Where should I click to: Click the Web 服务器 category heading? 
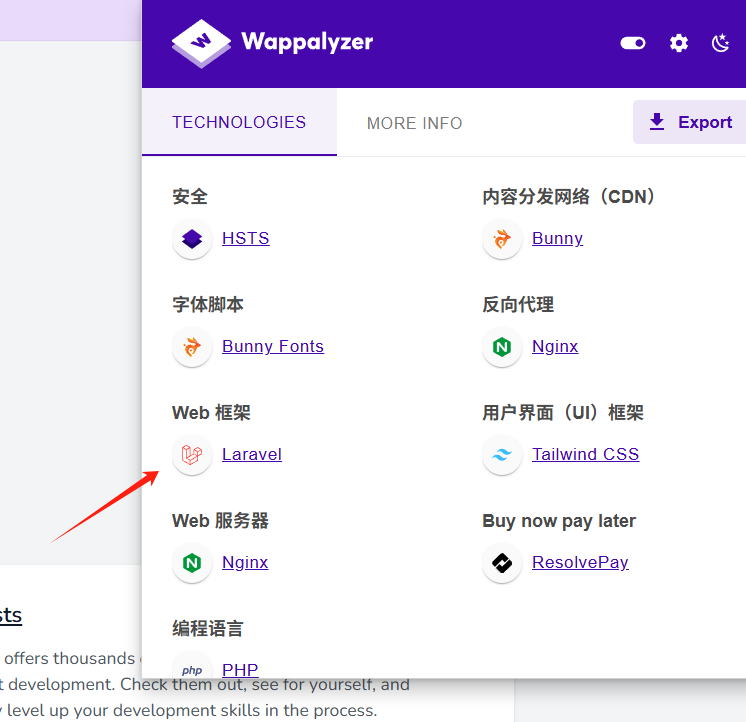pyautogui.click(x=220, y=520)
